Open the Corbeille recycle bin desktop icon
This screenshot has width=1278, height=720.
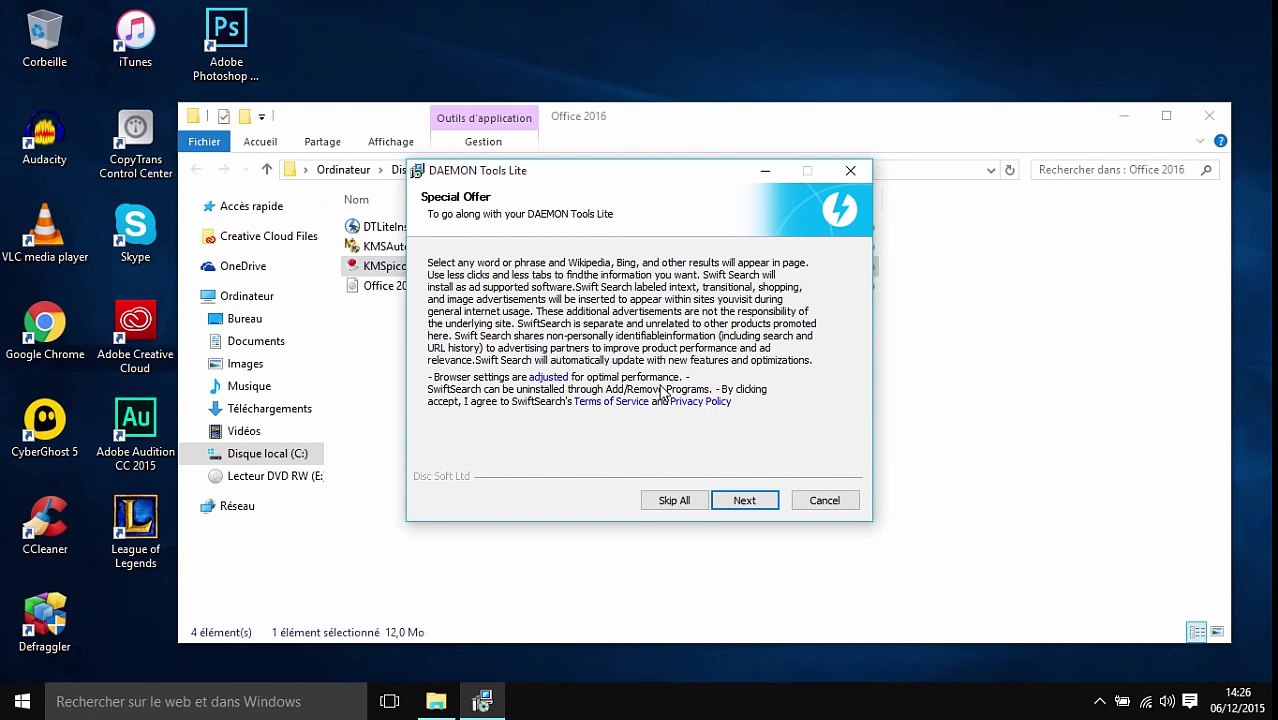(44, 39)
